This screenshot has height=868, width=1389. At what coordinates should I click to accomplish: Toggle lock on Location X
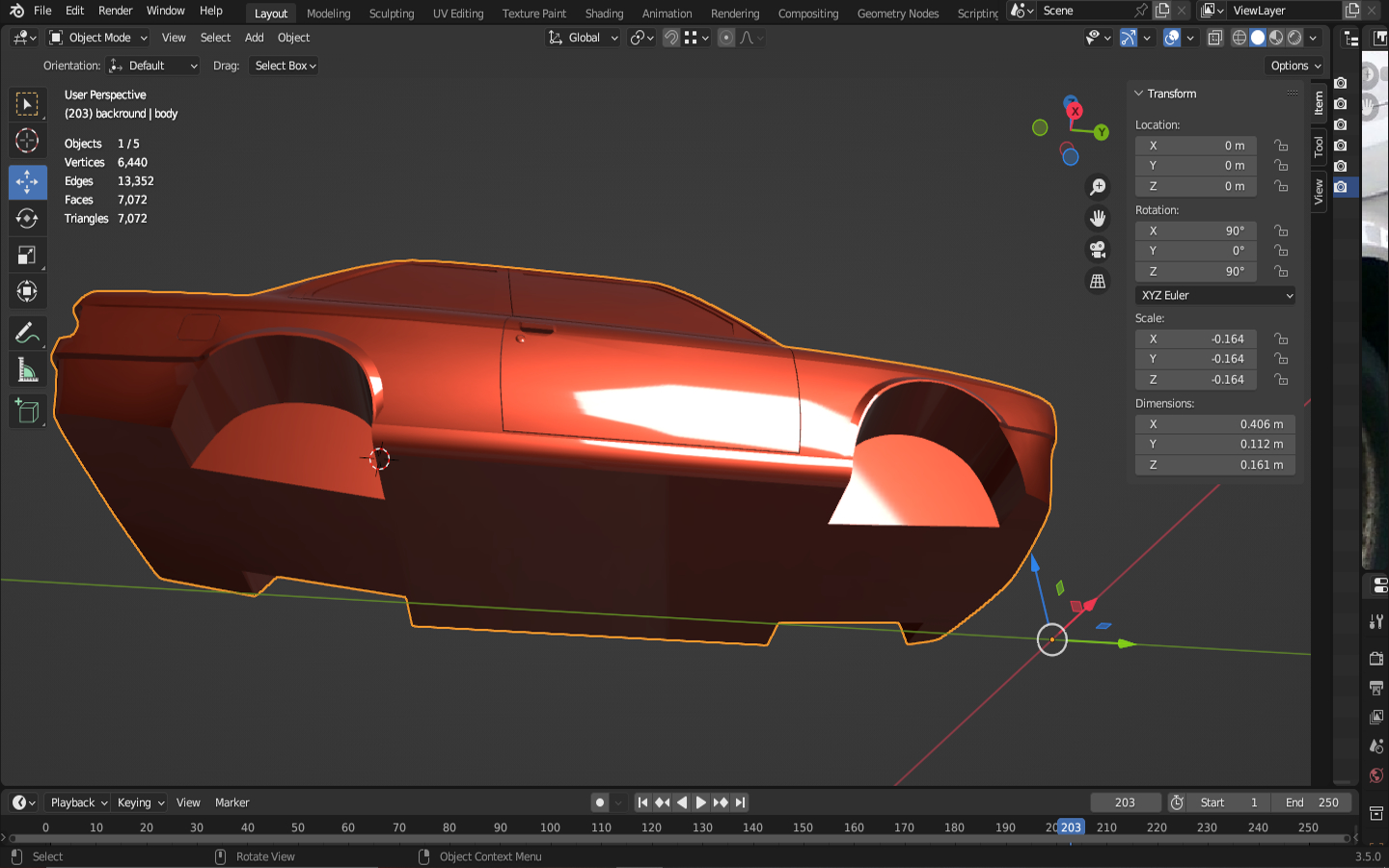[x=1281, y=146]
